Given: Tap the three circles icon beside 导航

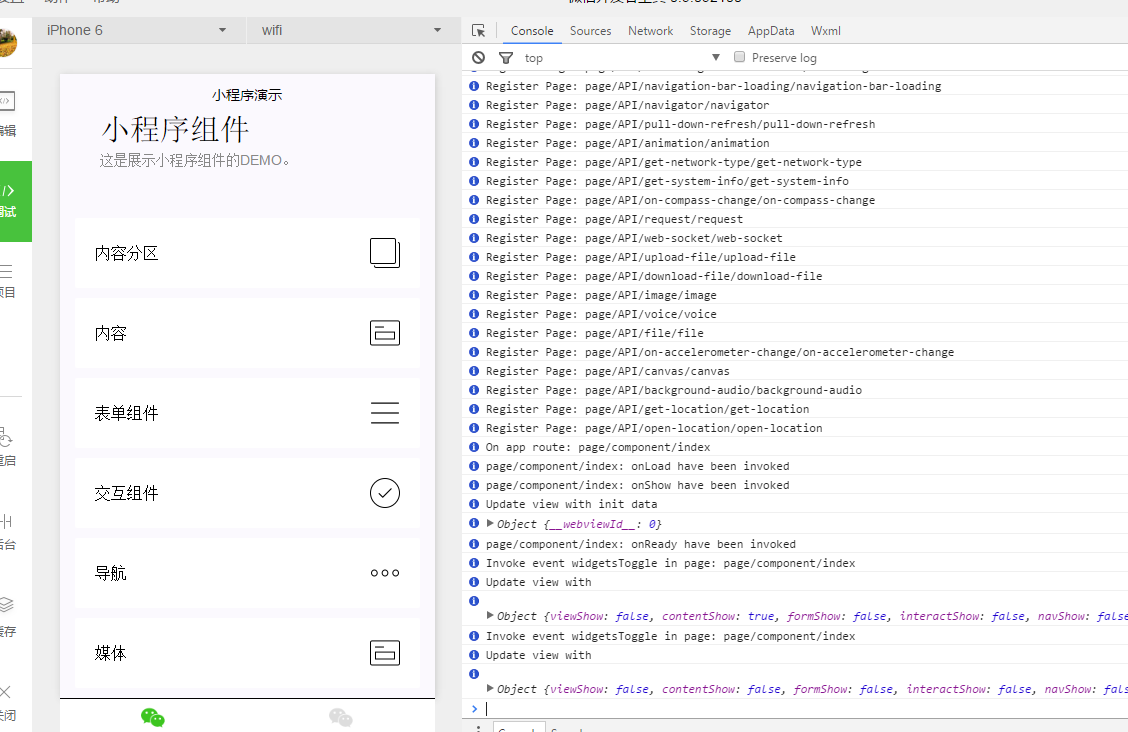Looking at the screenshot, I should pyautogui.click(x=385, y=573).
